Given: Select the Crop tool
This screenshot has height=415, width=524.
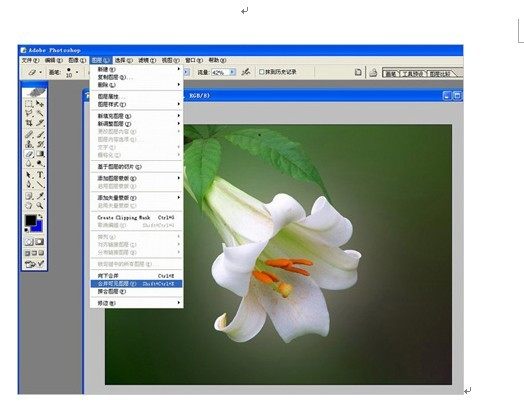Looking at the screenshot, I should [x=29, y=123].
